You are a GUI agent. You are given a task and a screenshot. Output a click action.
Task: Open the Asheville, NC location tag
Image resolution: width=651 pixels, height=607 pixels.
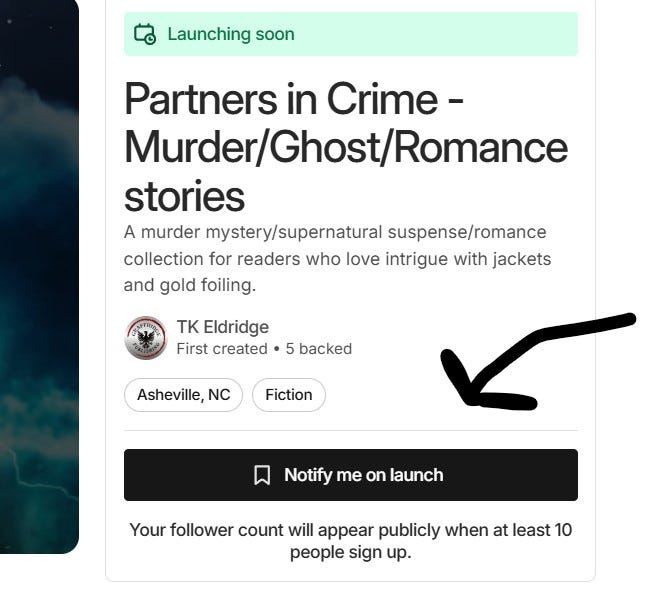coord(184,395)
